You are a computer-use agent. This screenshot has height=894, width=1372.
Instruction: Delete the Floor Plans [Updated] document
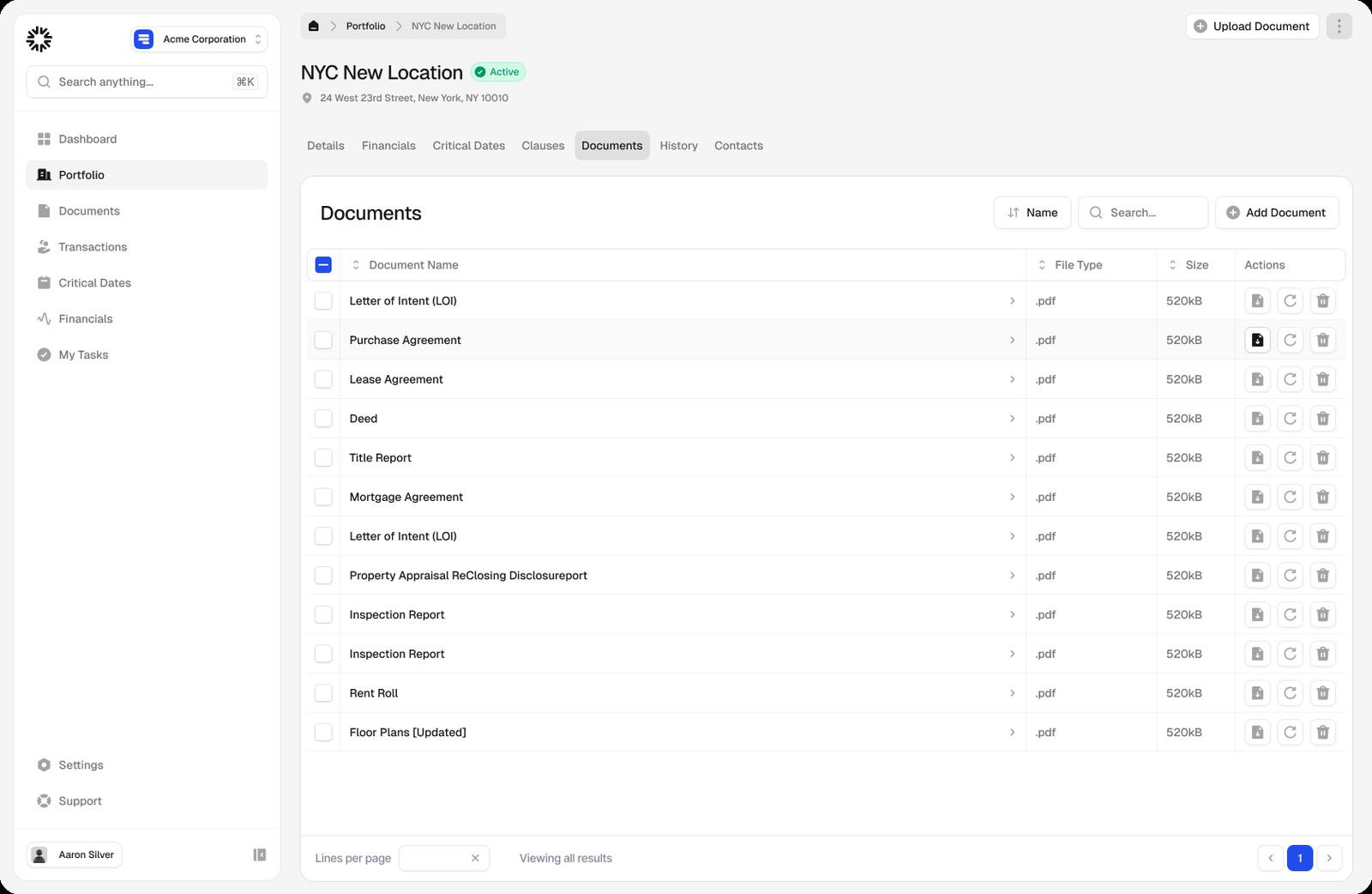(1323, 733)
